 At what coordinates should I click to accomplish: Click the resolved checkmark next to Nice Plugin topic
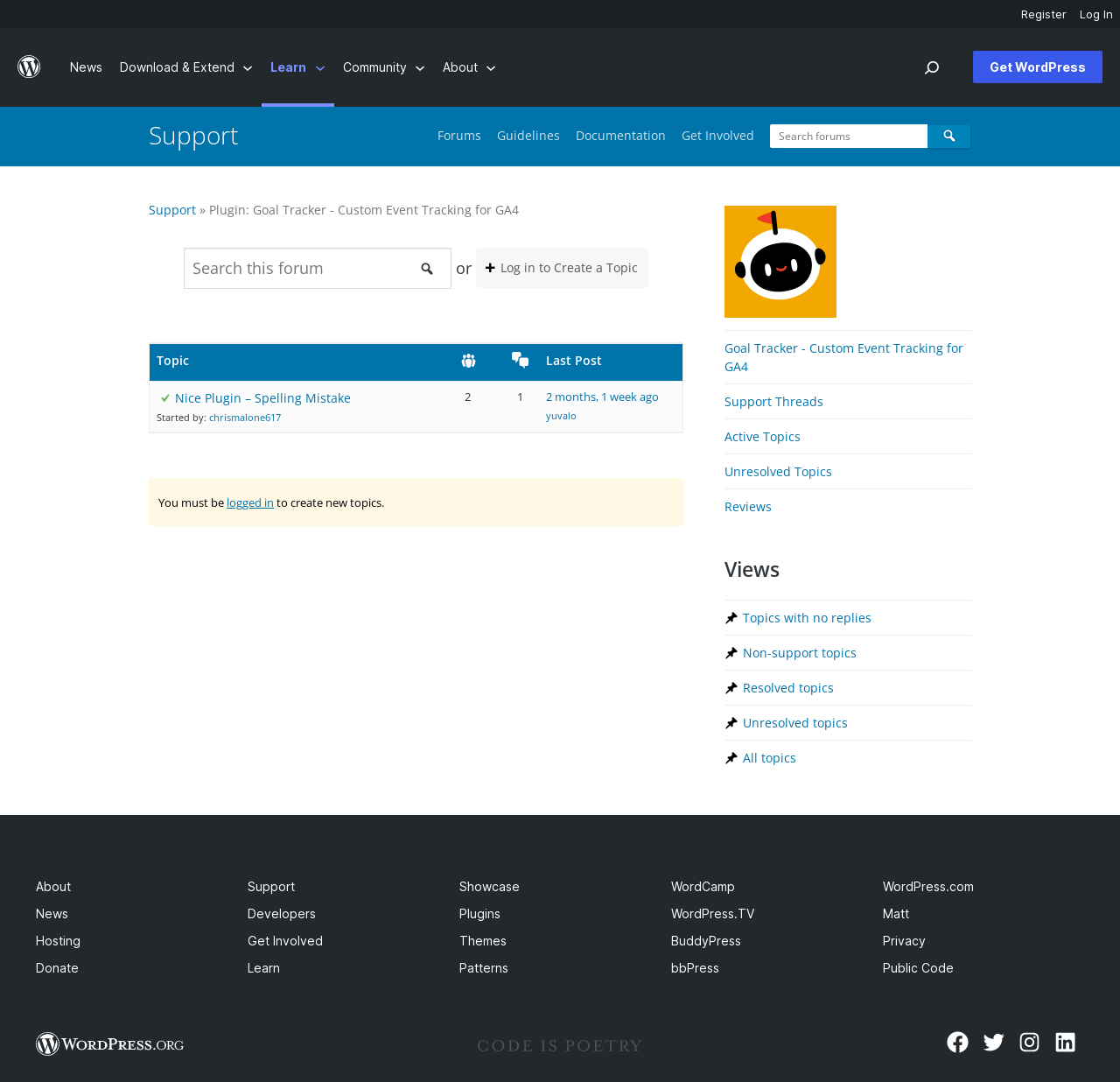tap(165, 398)
